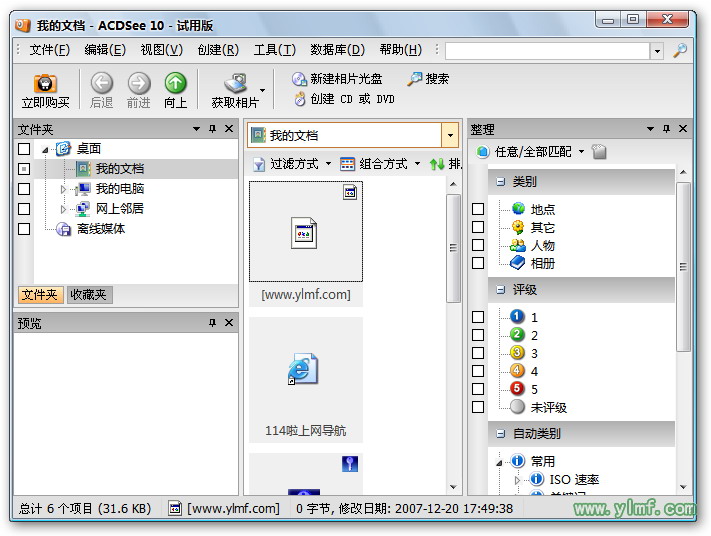This screenshot has height=536, width=711.
Task: Click the 組合方式 group icon
Action: click(347, 164)
